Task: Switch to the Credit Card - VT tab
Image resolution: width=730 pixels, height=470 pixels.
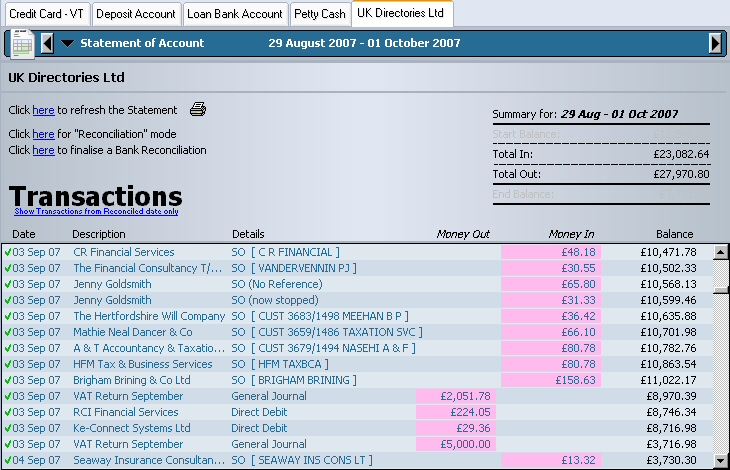Action: [x=44, y=14]
